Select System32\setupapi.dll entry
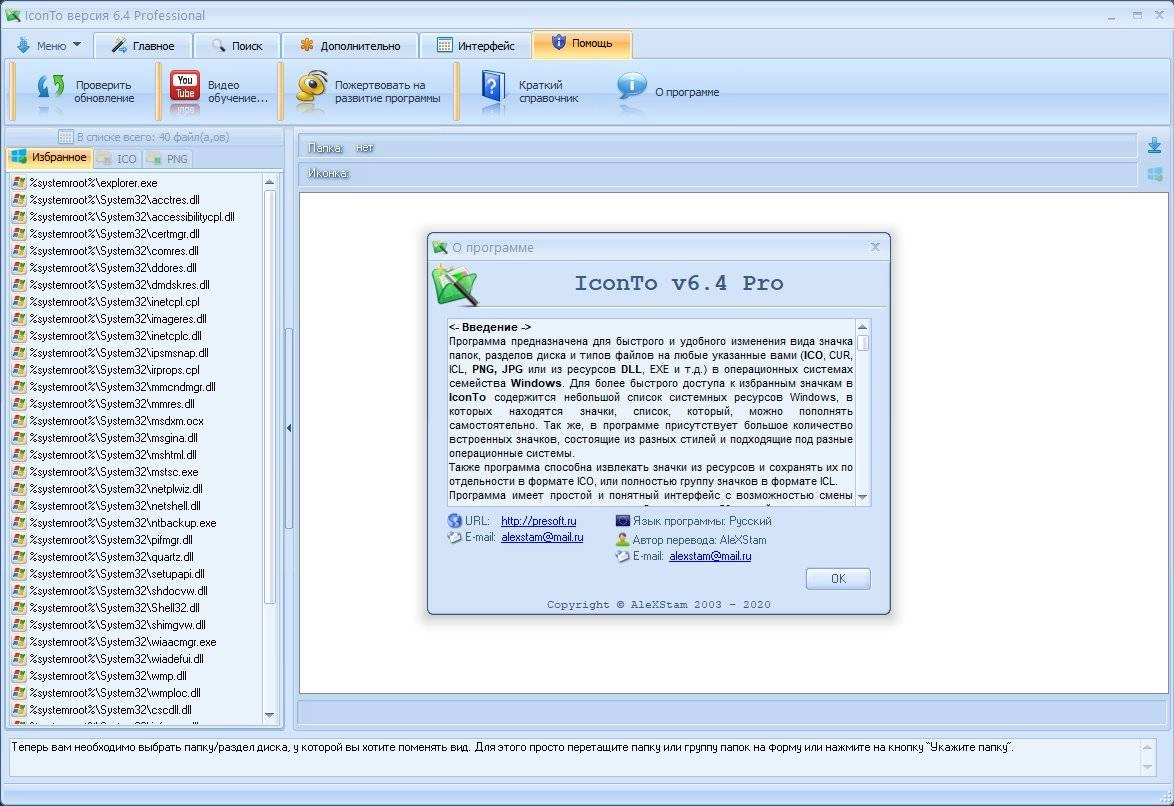 point(117,574)
